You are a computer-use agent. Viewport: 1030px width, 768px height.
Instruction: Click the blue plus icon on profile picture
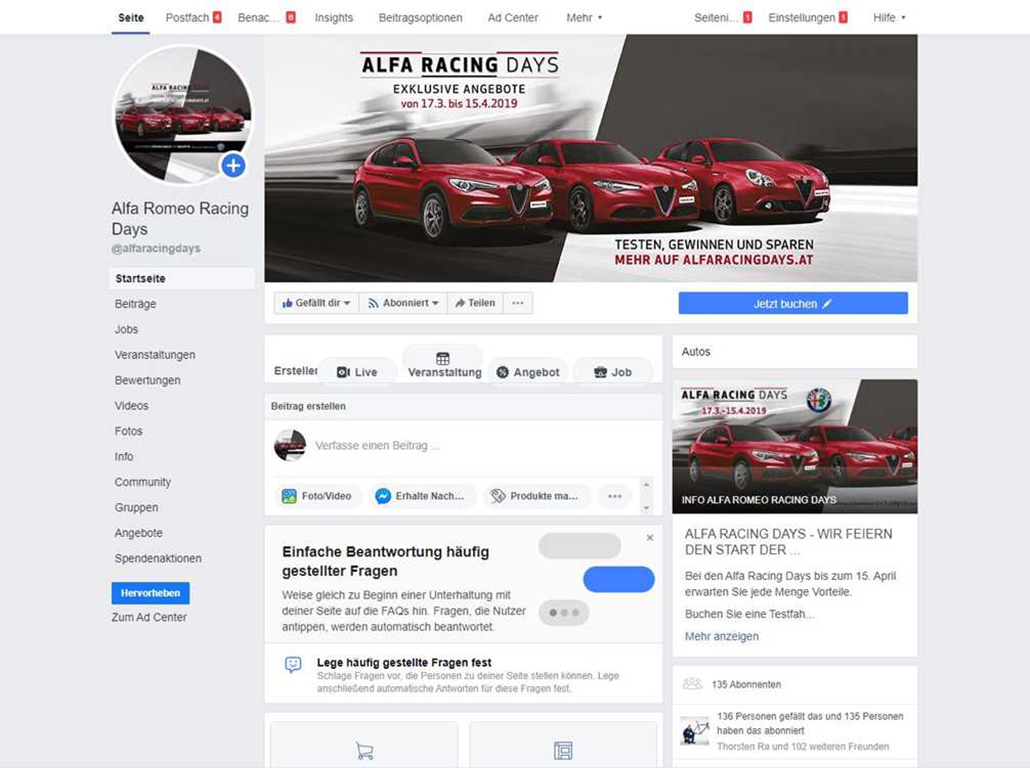233,165
